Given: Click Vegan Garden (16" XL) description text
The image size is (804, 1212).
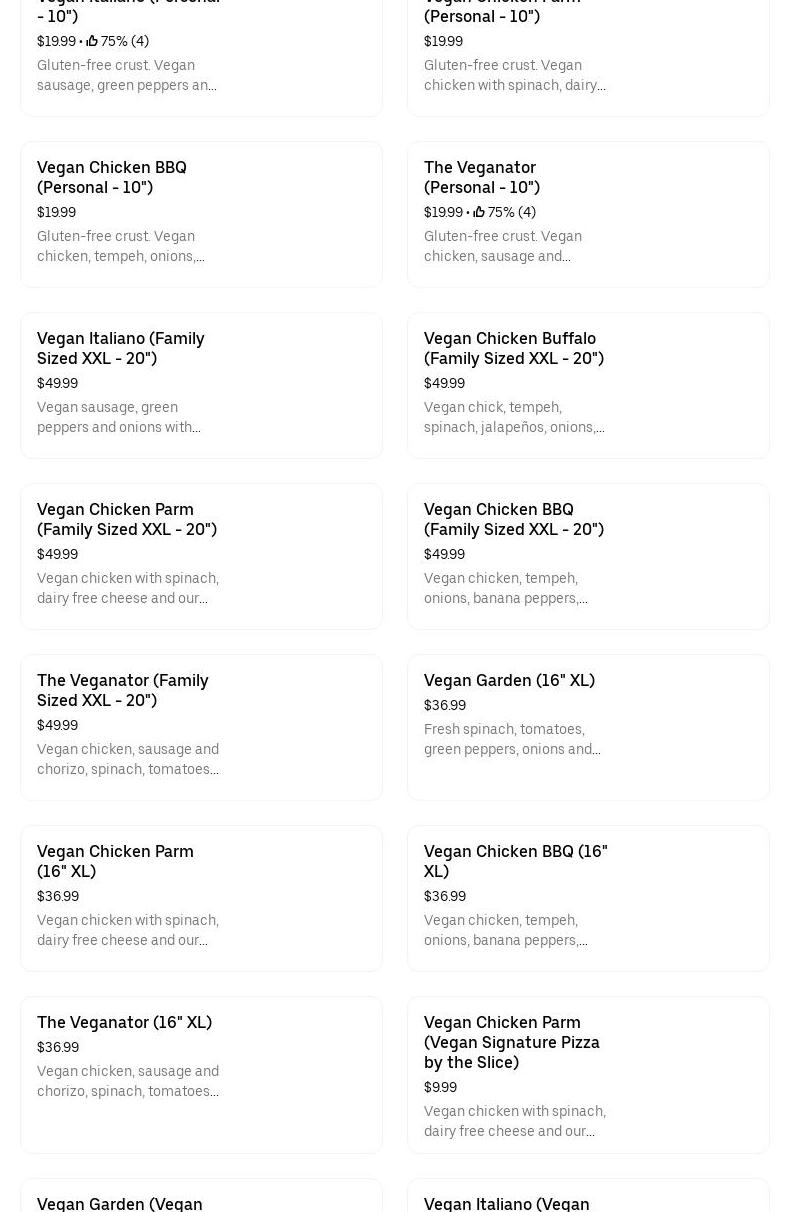Looking at the screenshot, I should (512, 739).
